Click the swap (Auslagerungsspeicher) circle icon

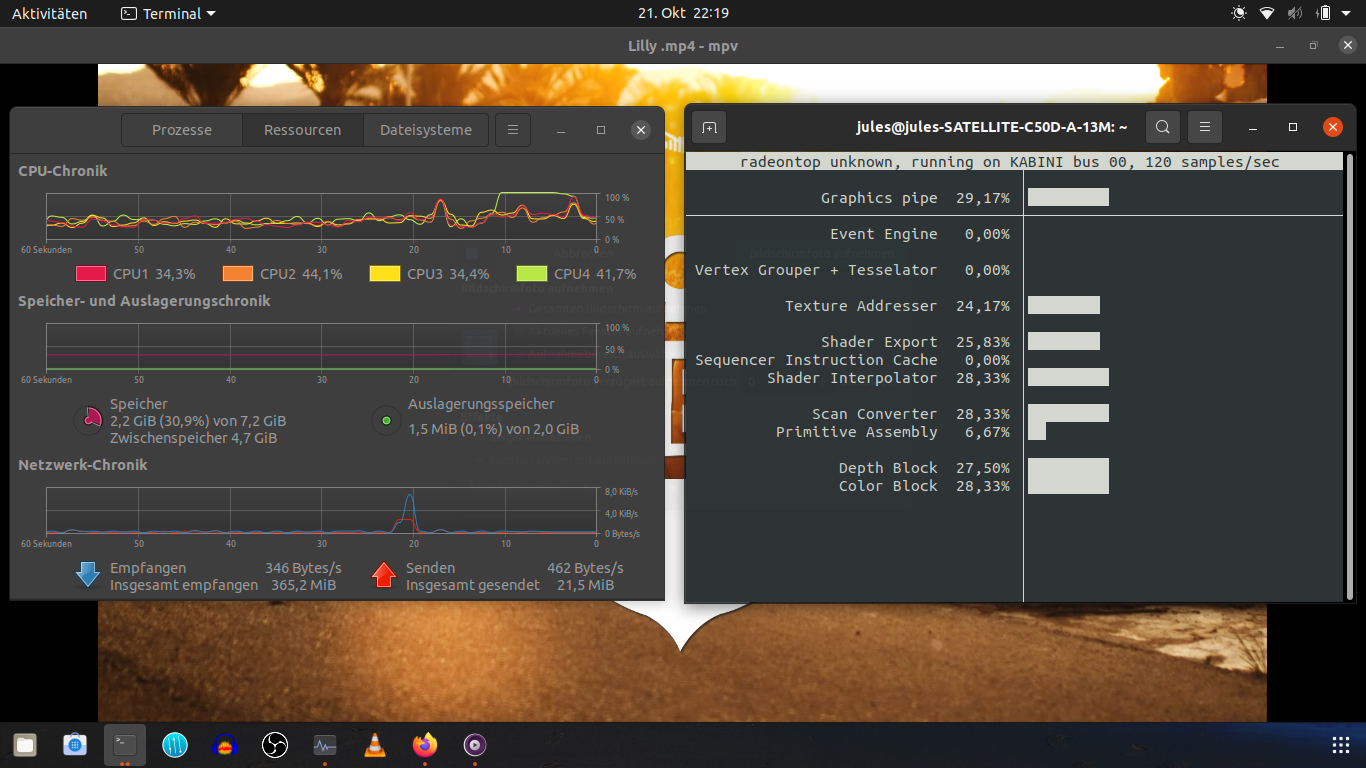[x=386, y=420]
